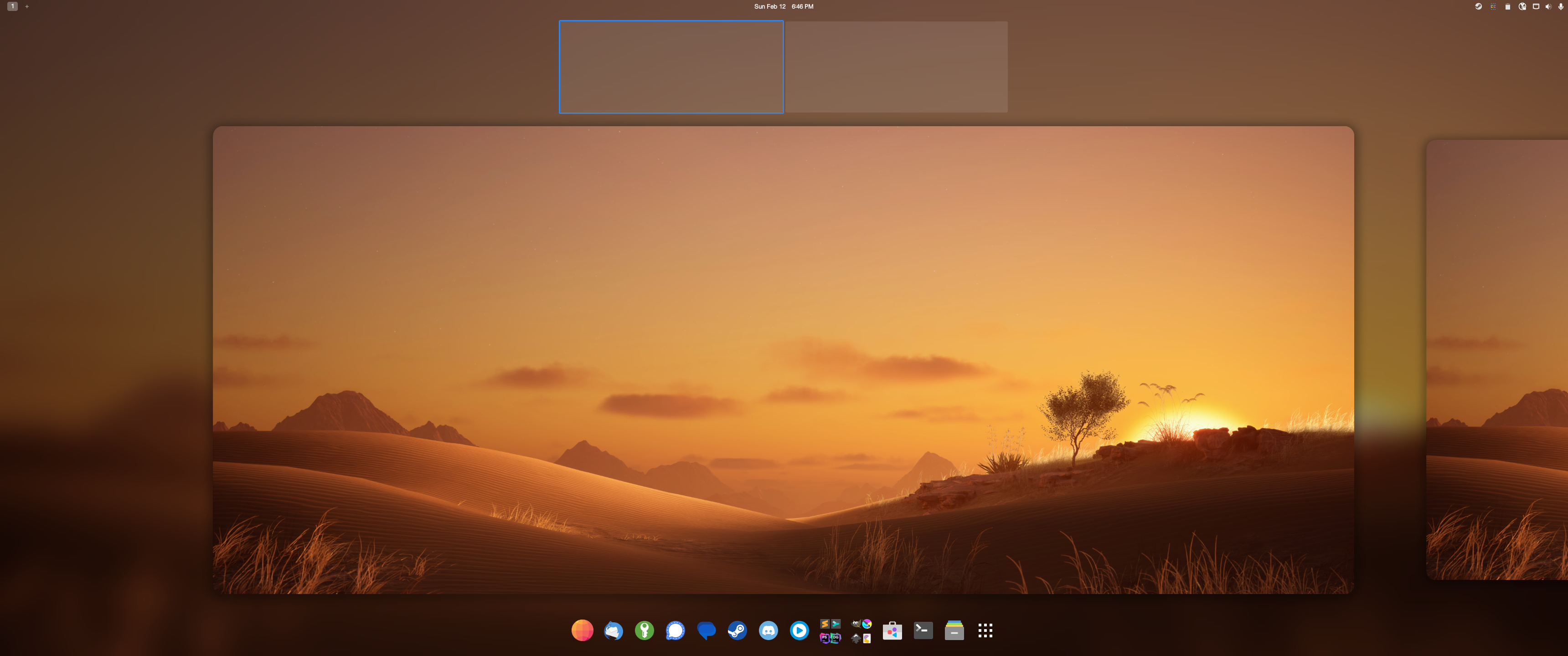Show all applications grid
Viewport: 1568px width, 656px height.
tap(985, 630)
